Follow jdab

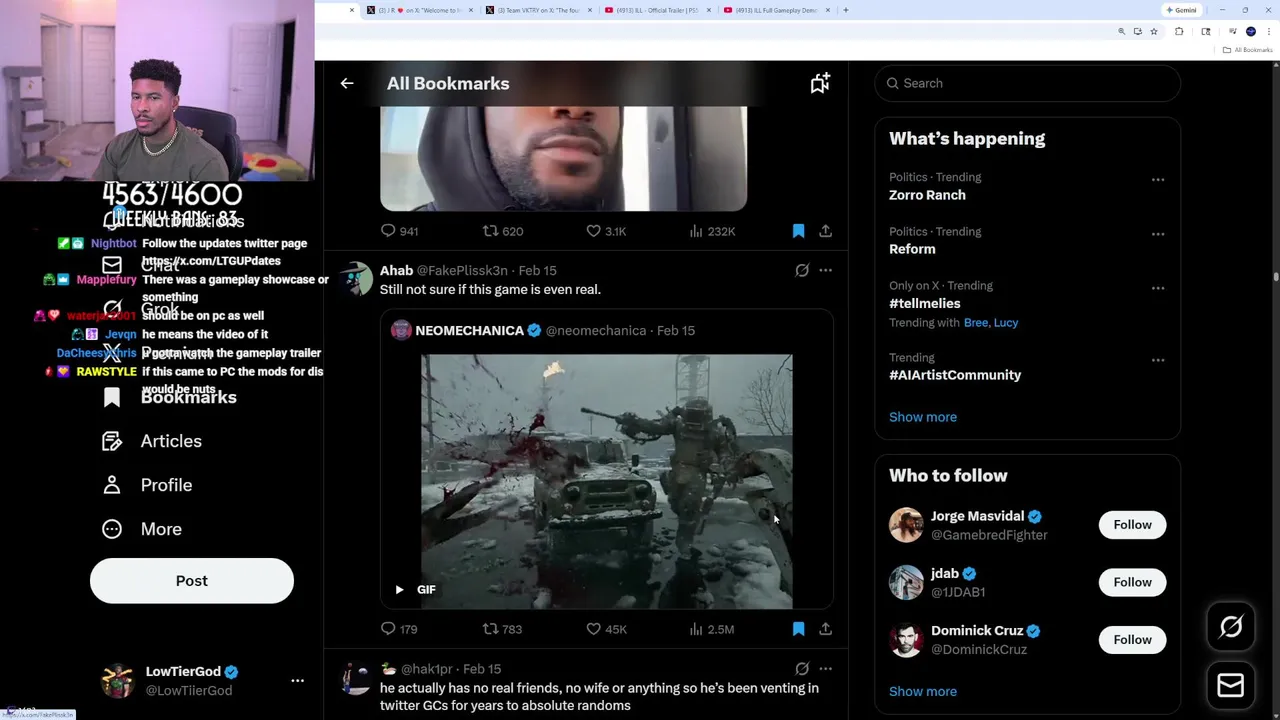pyautogui.click(x=1132, y=582)
